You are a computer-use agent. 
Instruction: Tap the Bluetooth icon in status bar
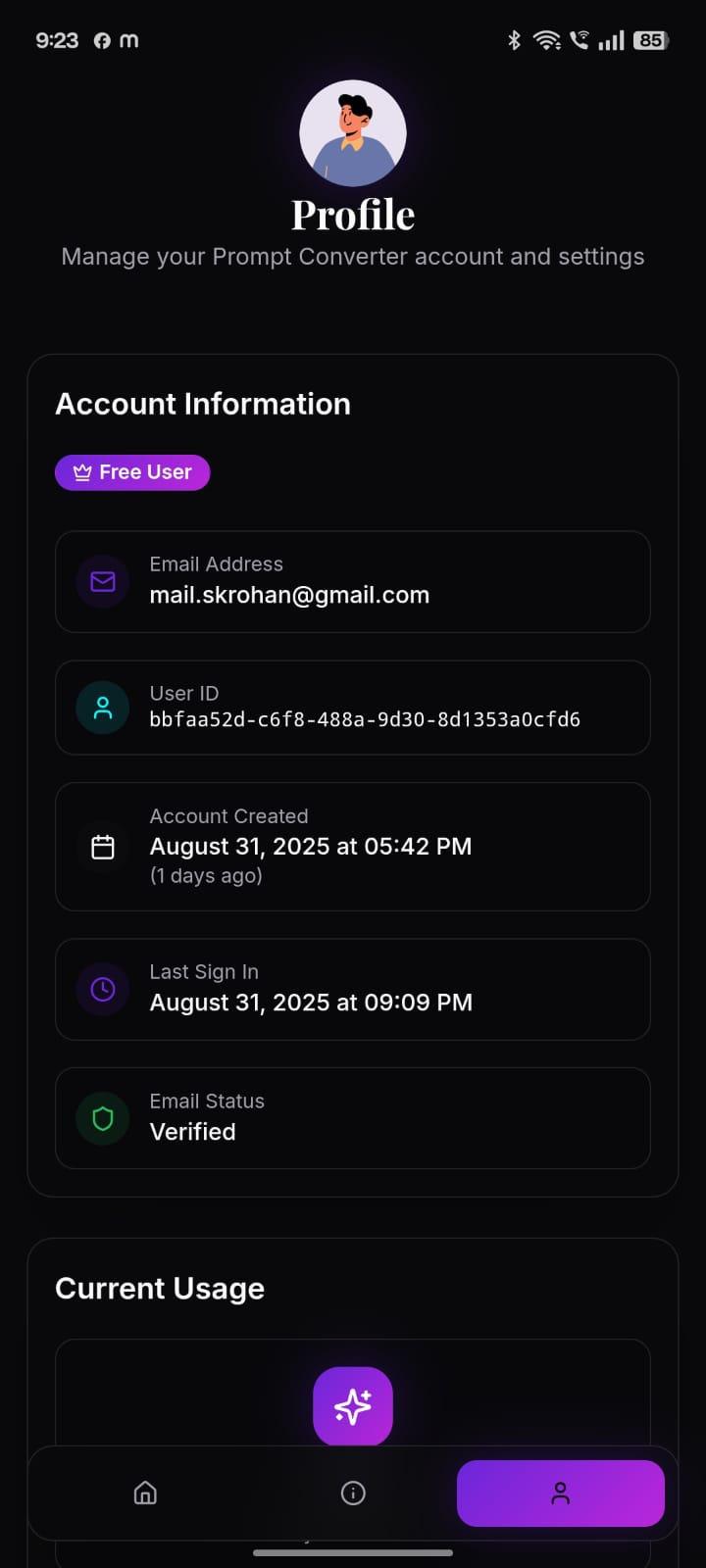514,40
